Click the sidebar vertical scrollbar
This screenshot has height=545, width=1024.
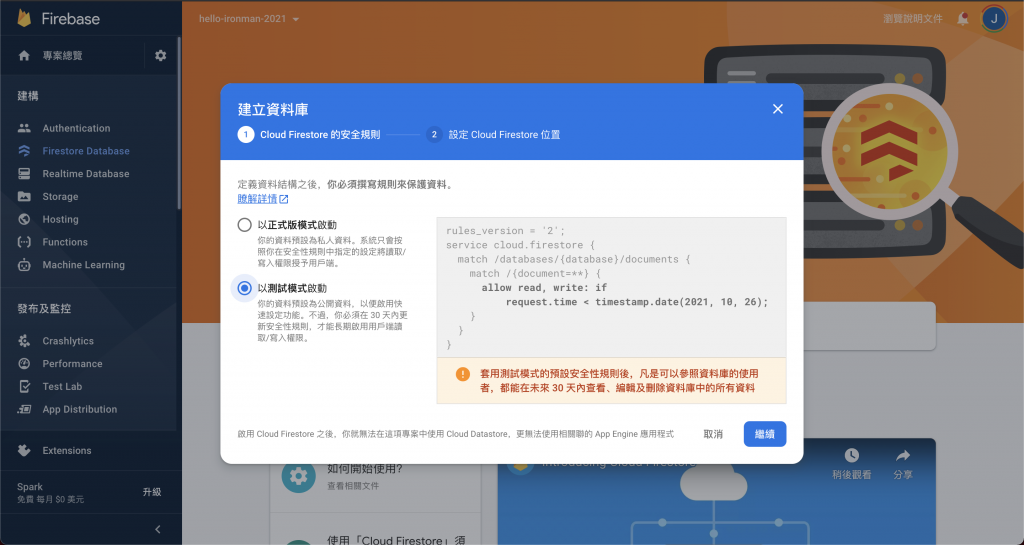[x=179, y=123]
